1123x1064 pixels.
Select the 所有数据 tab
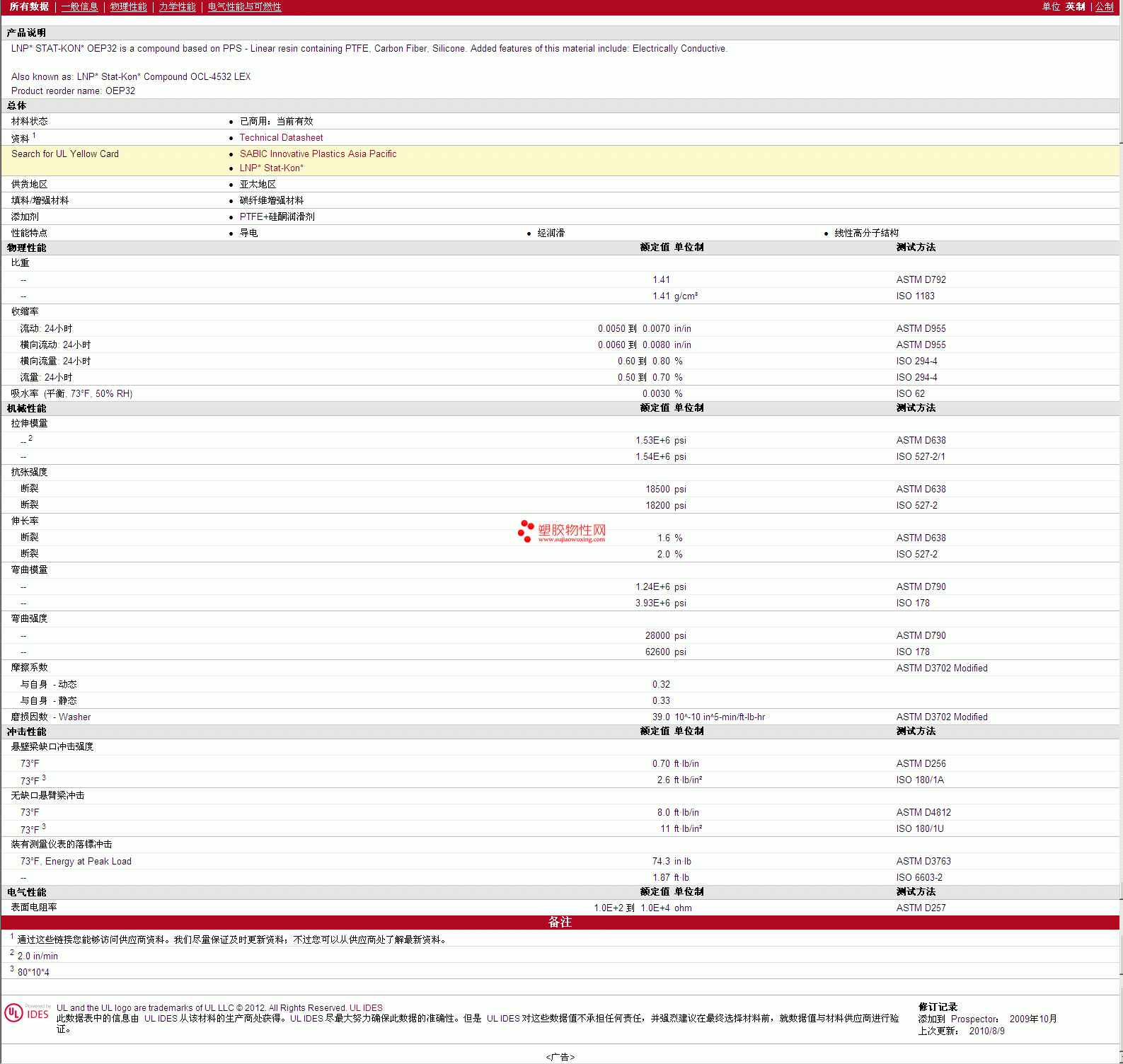click(x=29, y=7)
